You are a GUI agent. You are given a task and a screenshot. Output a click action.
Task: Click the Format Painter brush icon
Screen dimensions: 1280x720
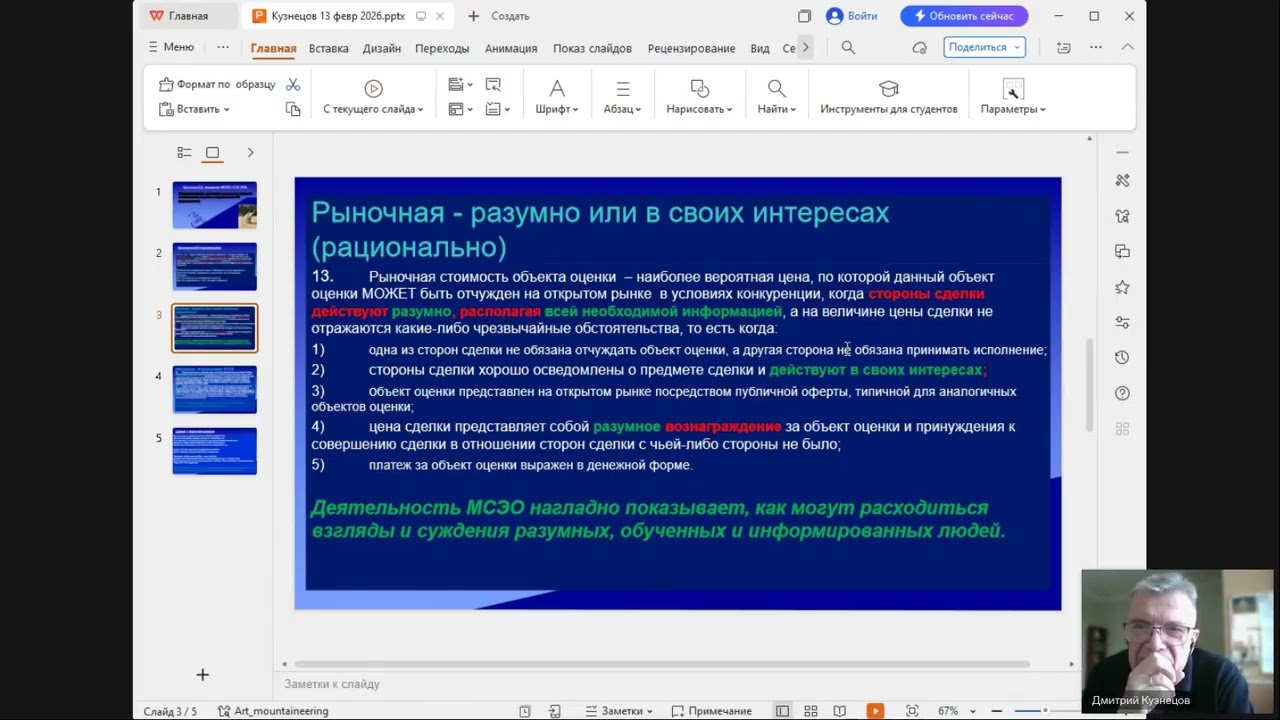pos(166,85)
